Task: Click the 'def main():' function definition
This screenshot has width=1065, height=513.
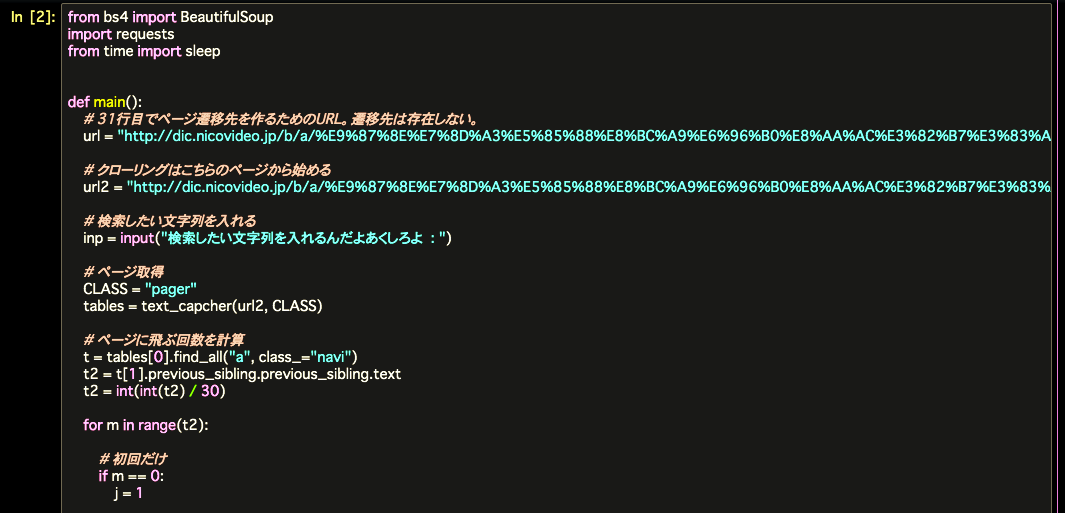Action: coord(105,102)
